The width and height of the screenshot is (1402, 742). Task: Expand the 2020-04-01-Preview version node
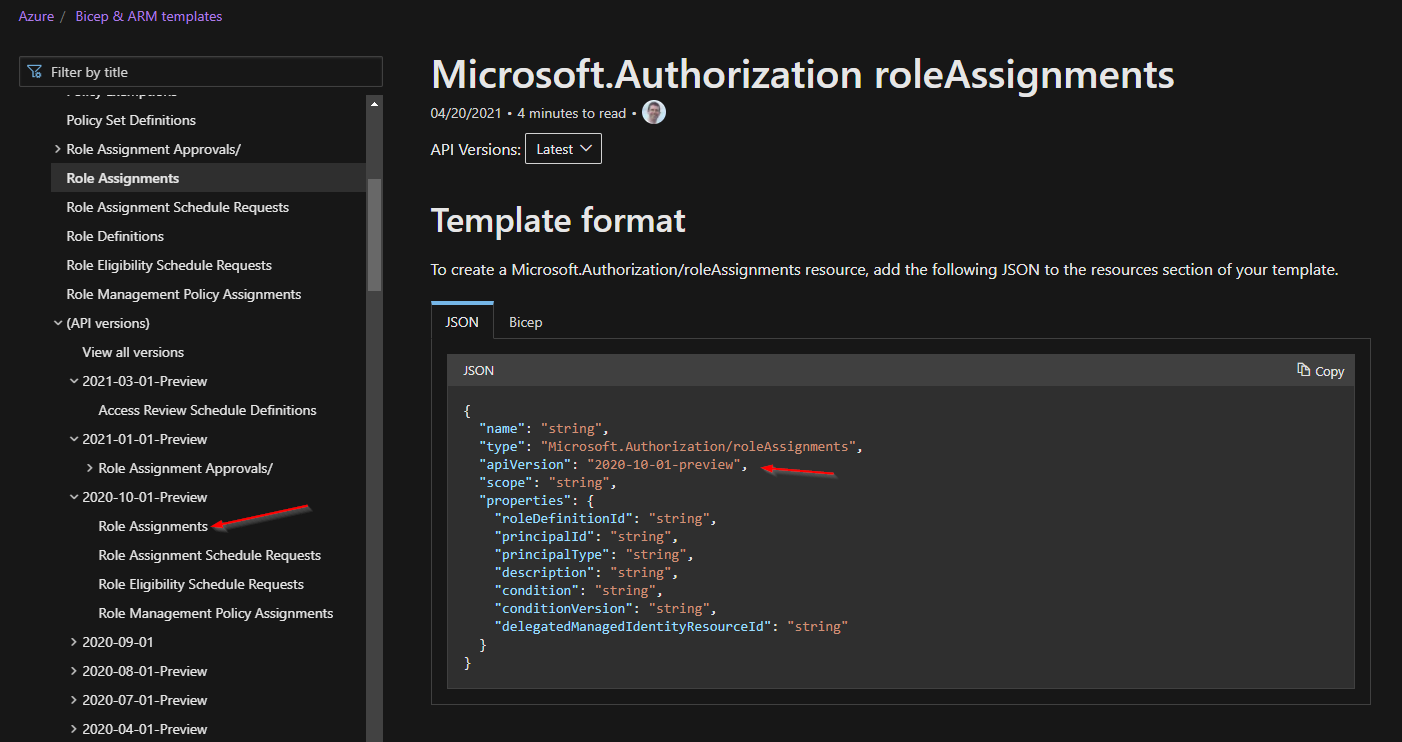click(x=72, y=728)
